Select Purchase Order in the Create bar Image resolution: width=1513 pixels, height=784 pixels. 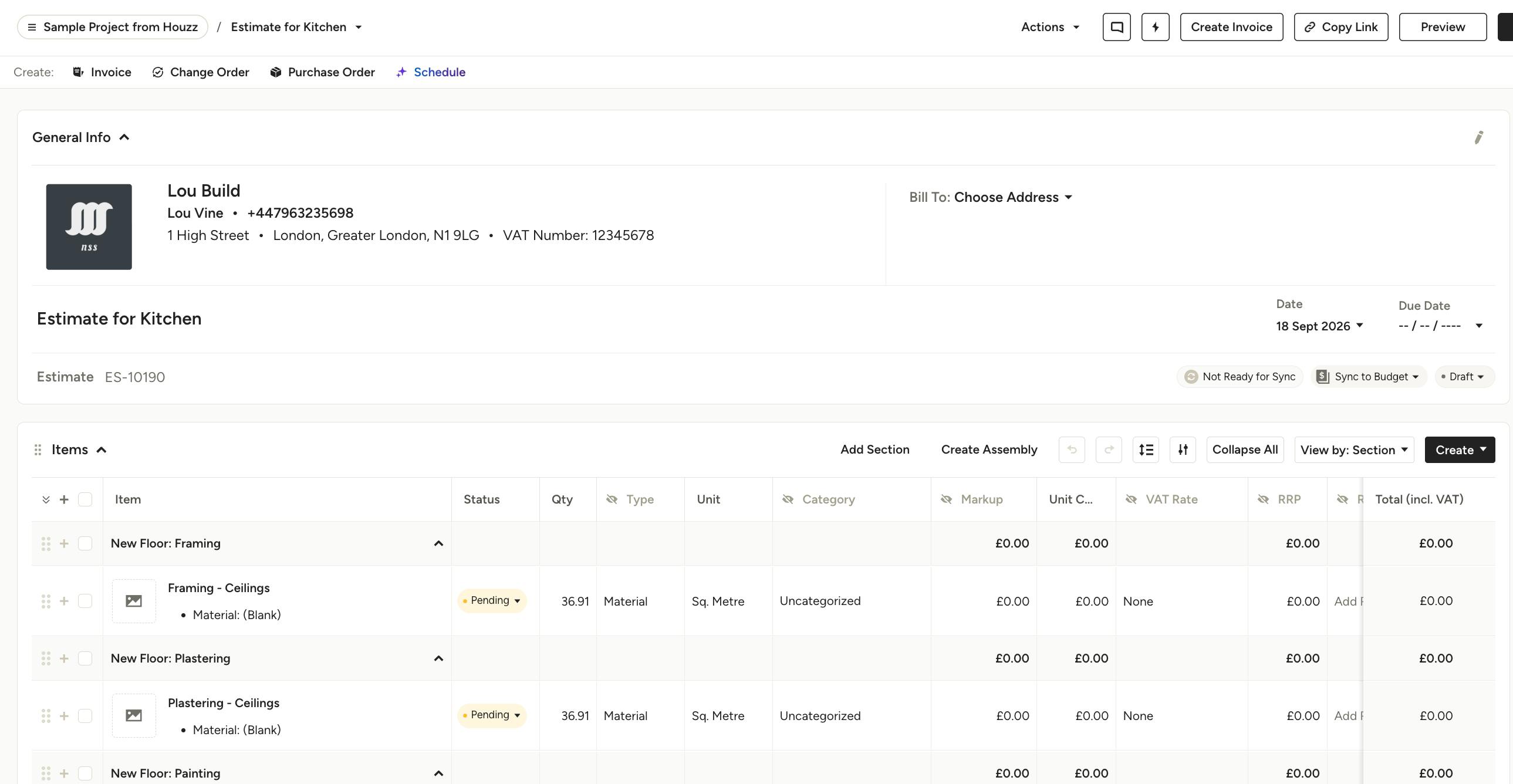[x=322, y=72]
